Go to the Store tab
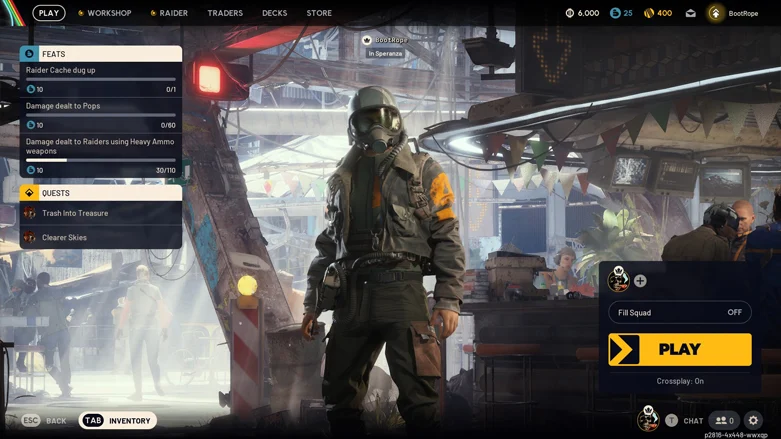Screen dimensions: 781x439 click(319, 13)
